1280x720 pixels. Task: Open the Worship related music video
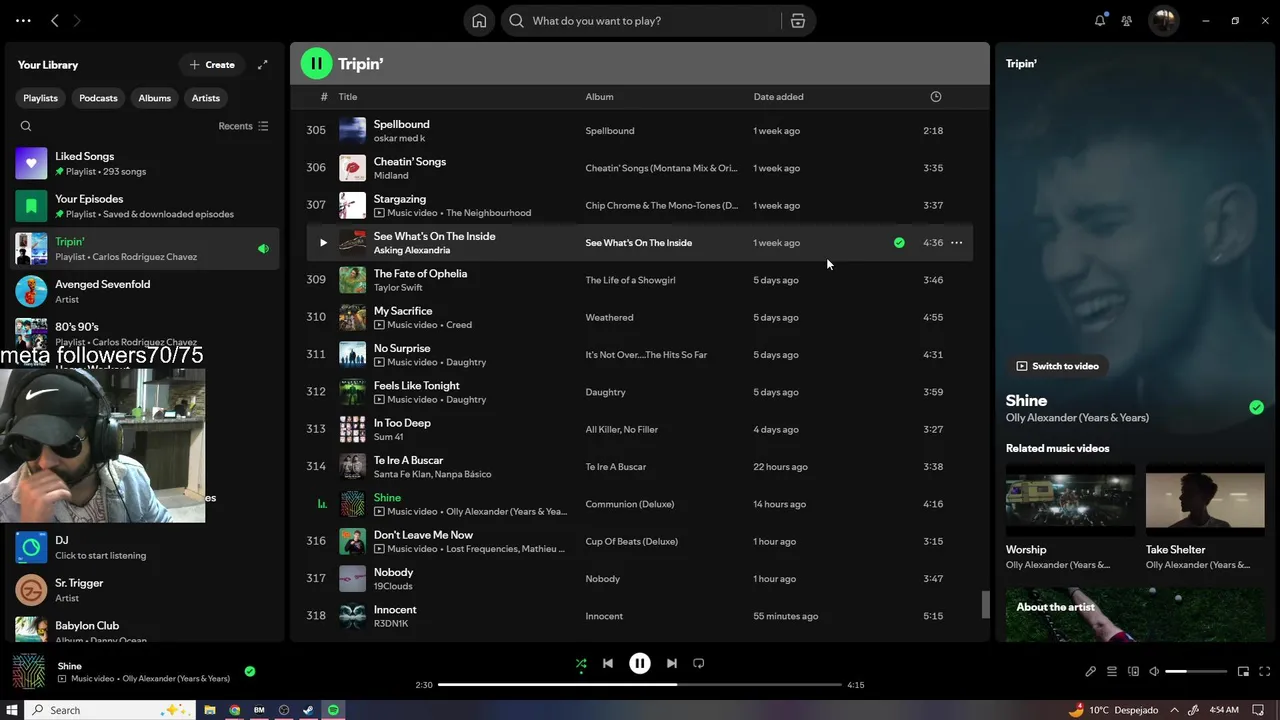(x=1070, y=518)
